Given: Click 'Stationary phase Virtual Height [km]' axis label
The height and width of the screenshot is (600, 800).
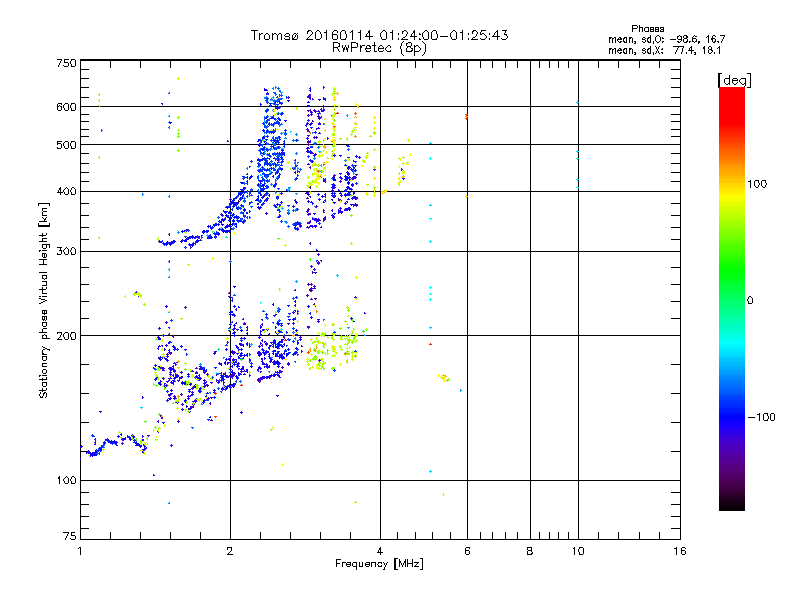Looking at the screenshot, I should [44, 300].
